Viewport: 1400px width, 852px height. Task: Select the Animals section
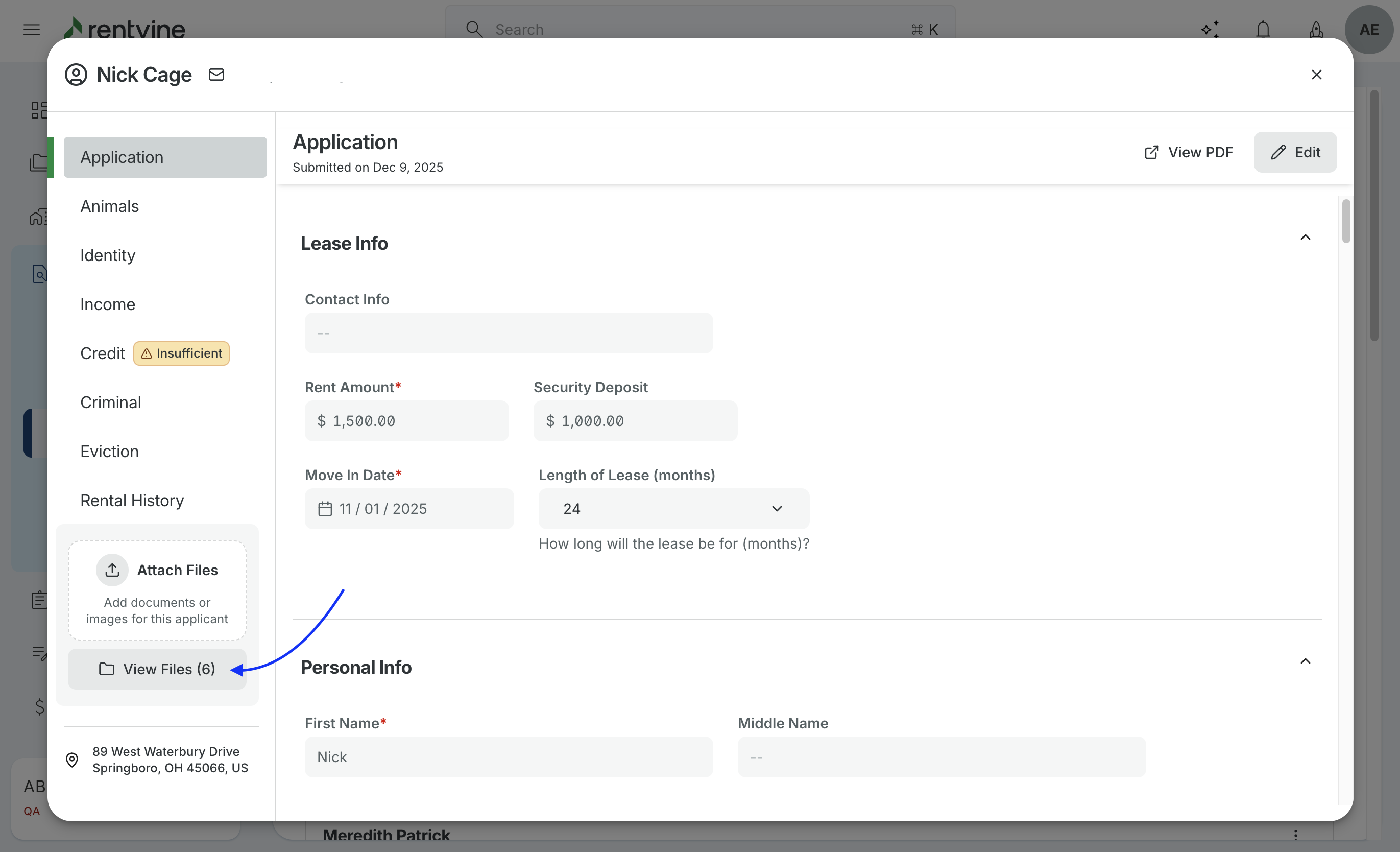click(110, 206)
